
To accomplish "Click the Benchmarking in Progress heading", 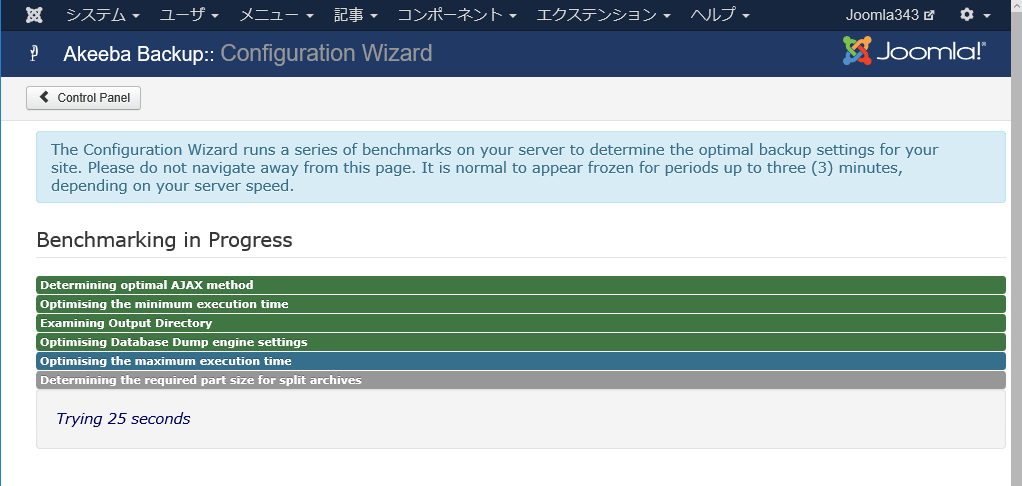I will coord(164,240).
